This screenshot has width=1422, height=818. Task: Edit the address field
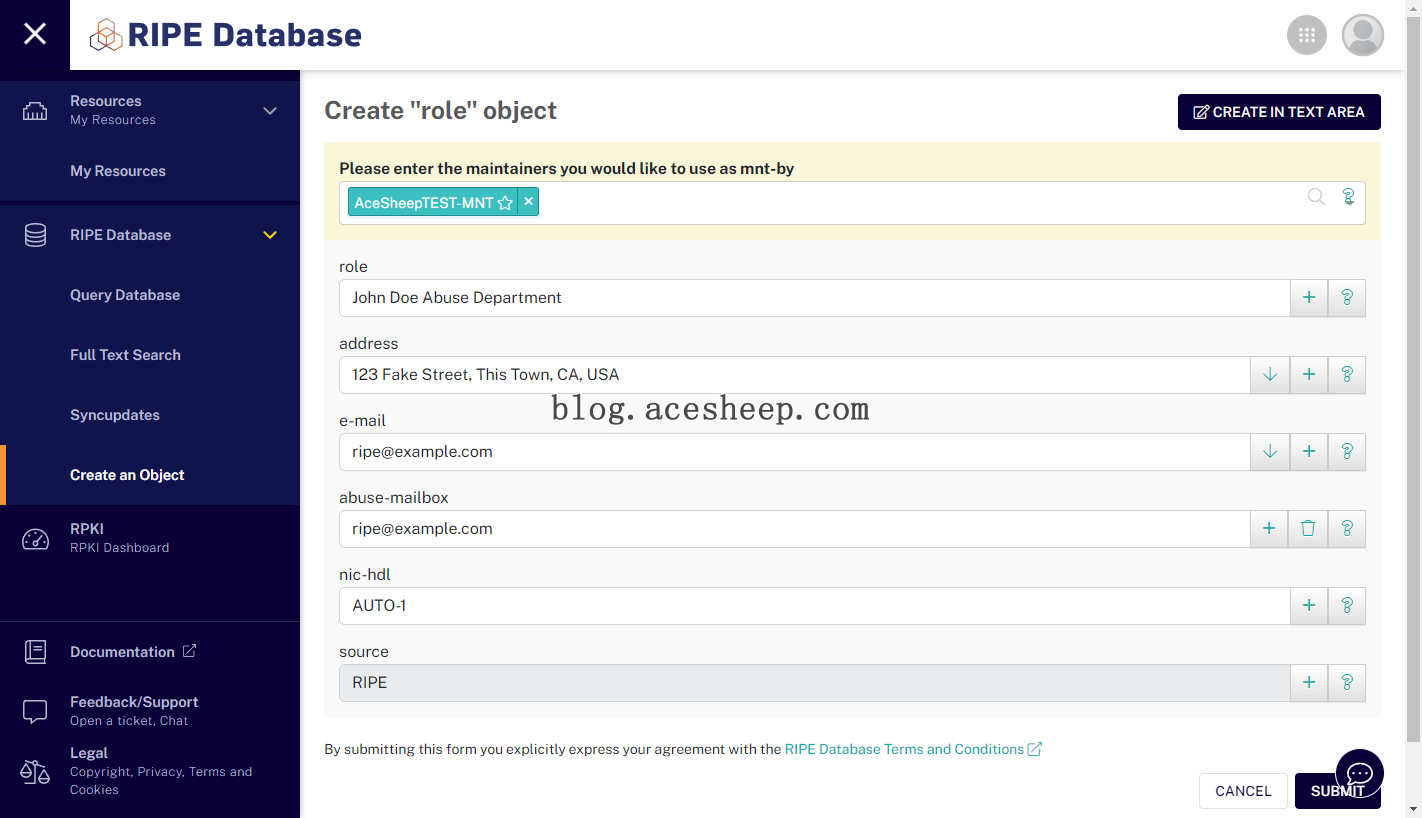[795, 375]
